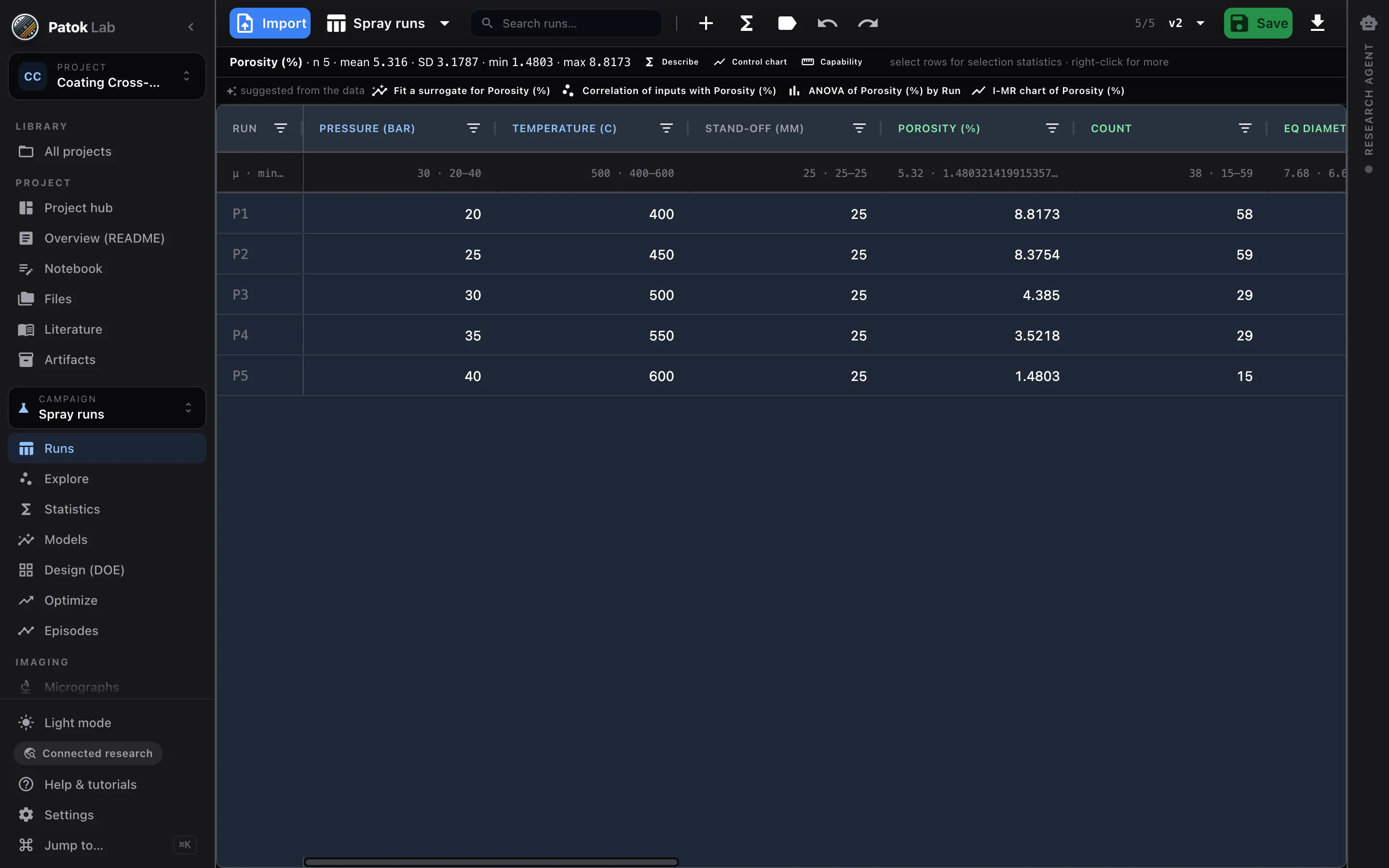Open Project hub
Viewport: 1389px width, 868px height.
[x=107, y=208]
